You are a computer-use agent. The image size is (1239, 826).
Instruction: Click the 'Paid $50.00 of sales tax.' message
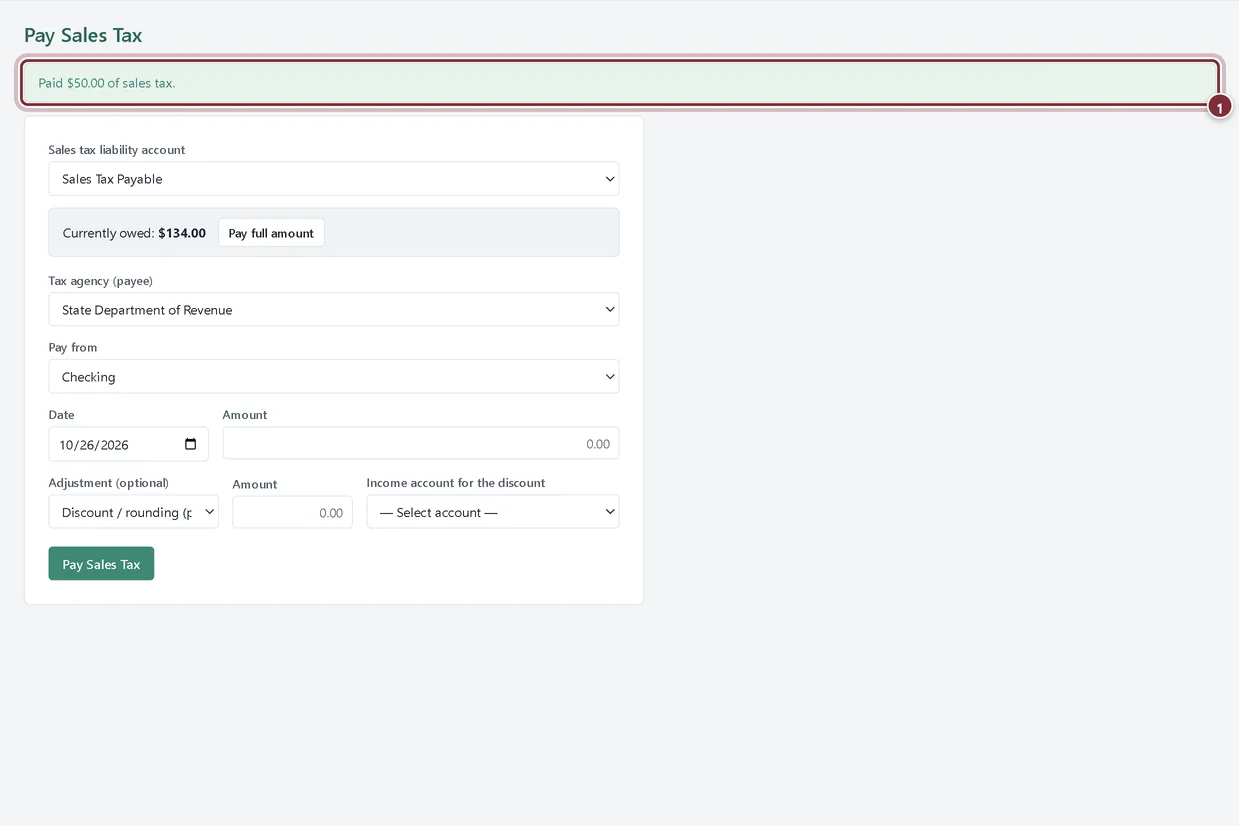pos(107,83)
